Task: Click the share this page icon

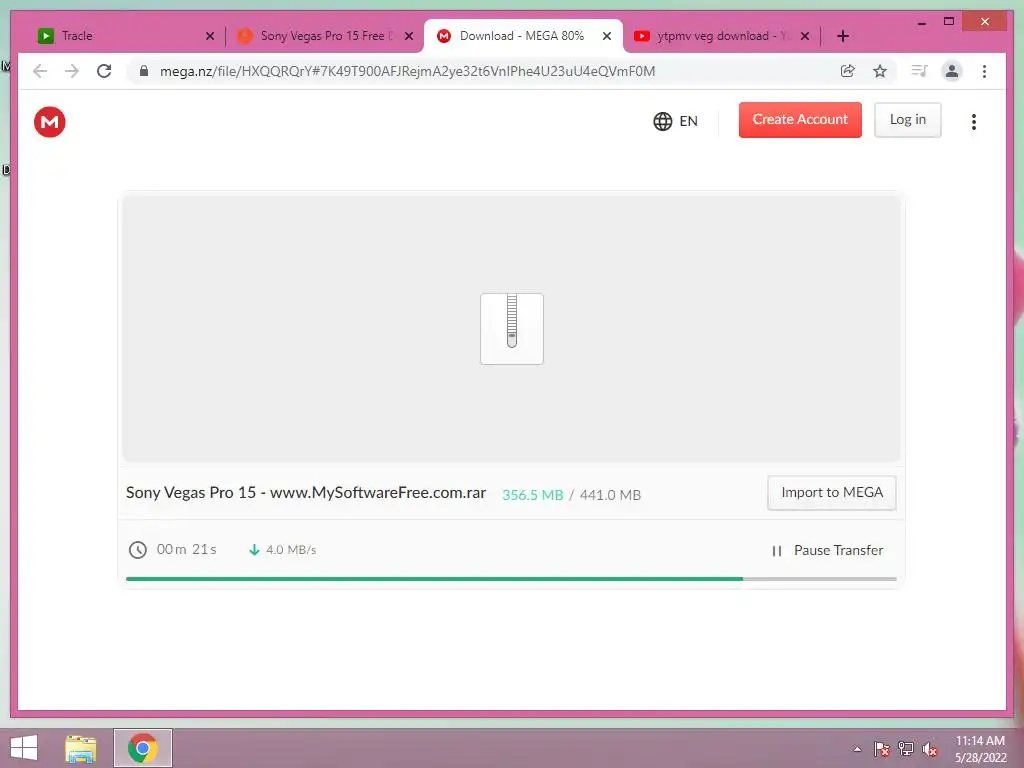Action: (848, 71)
